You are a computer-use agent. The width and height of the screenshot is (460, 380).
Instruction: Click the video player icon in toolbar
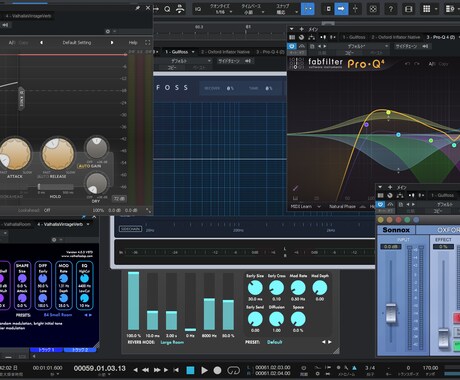coord(408,9)
